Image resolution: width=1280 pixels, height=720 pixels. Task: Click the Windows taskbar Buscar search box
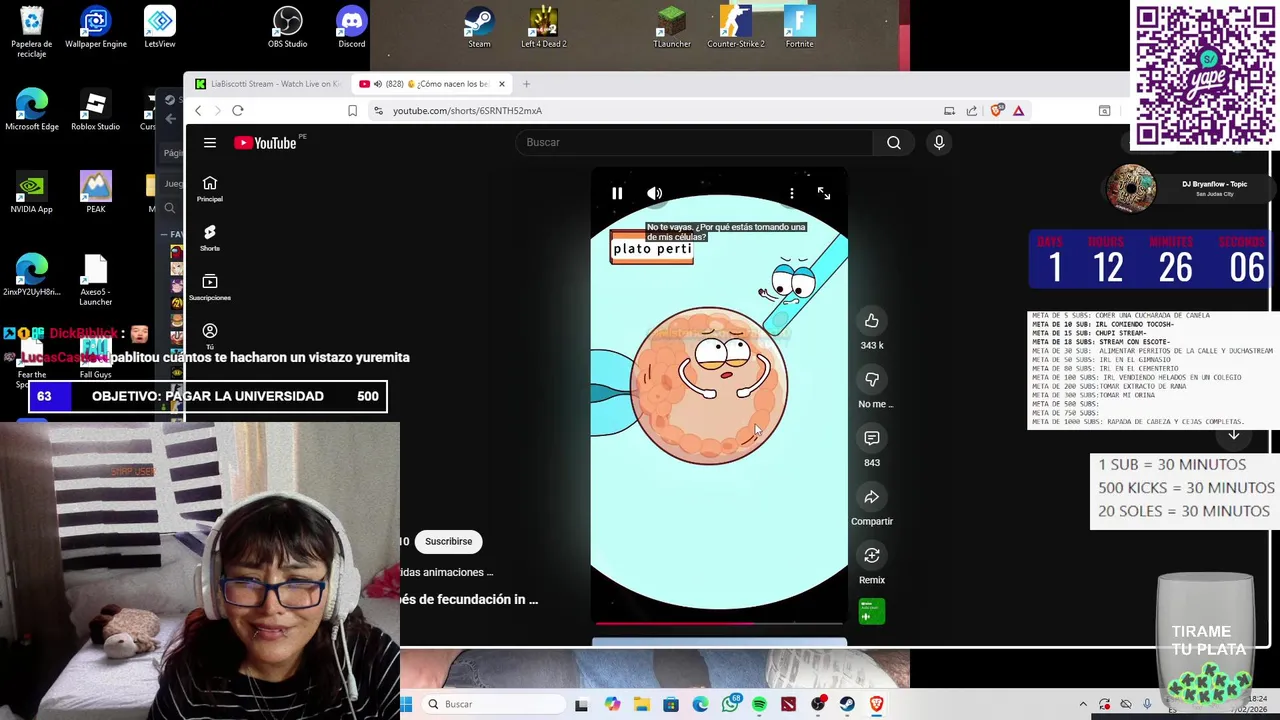pyautogui.click(x=493, y=704)
